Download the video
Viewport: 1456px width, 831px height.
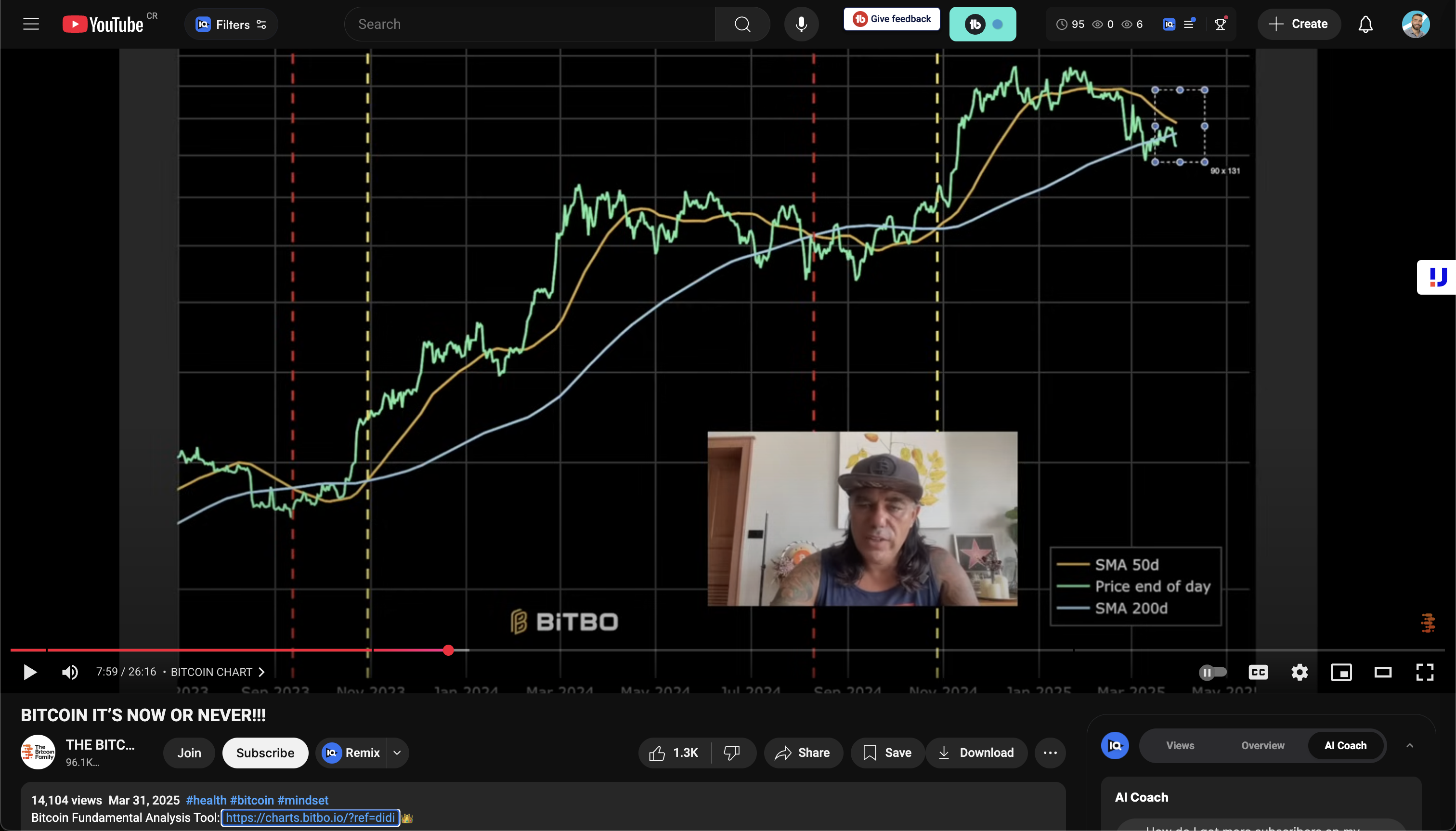[976, 753]
